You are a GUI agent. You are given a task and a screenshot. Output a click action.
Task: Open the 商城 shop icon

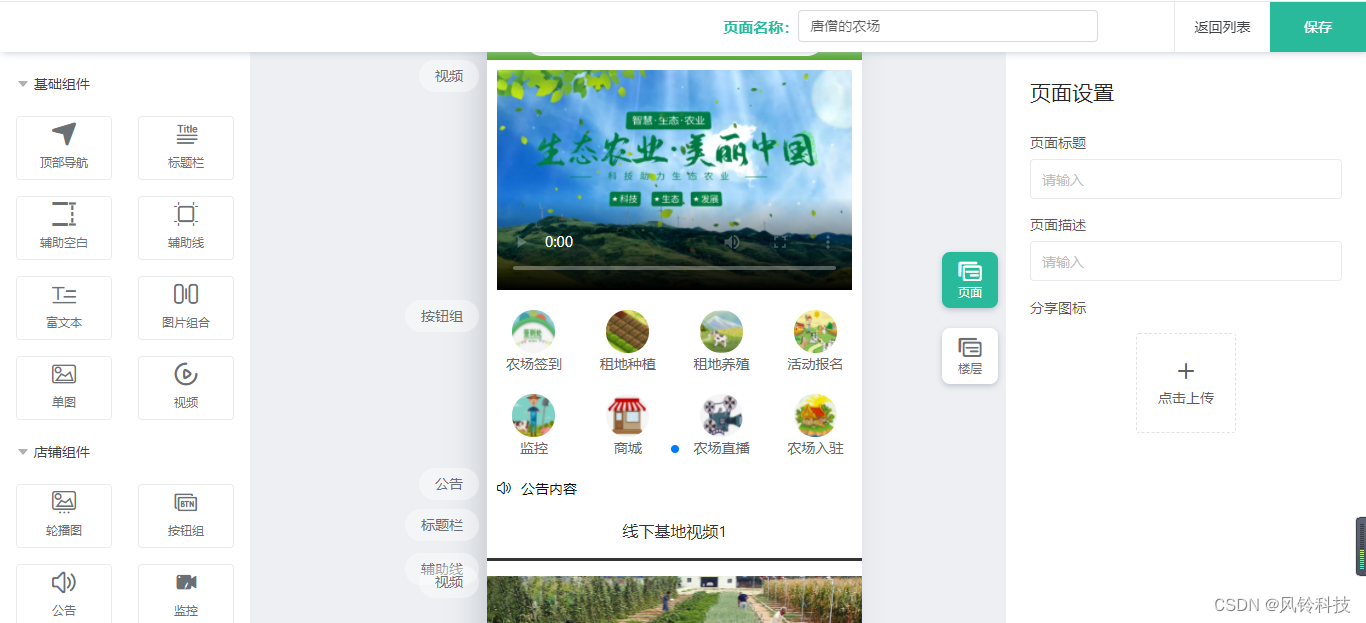tap(628, 415)
